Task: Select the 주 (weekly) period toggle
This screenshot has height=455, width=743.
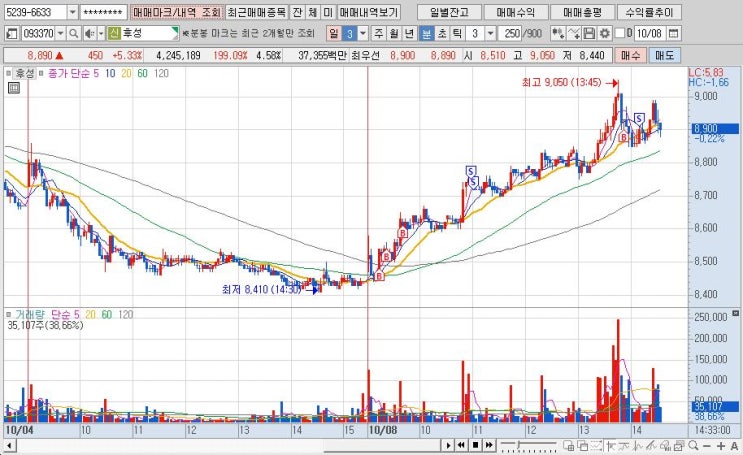Action: [x=378, y=34]
